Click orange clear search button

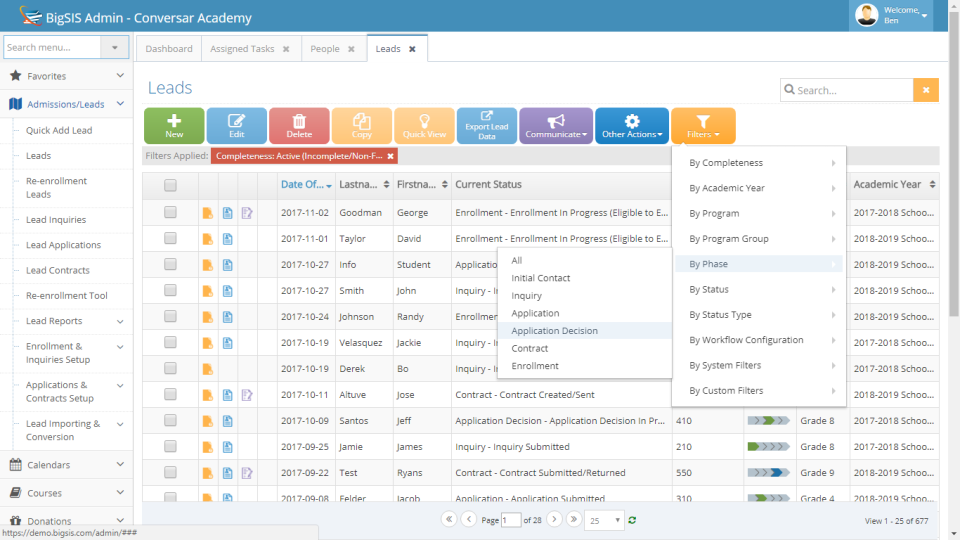926,90
